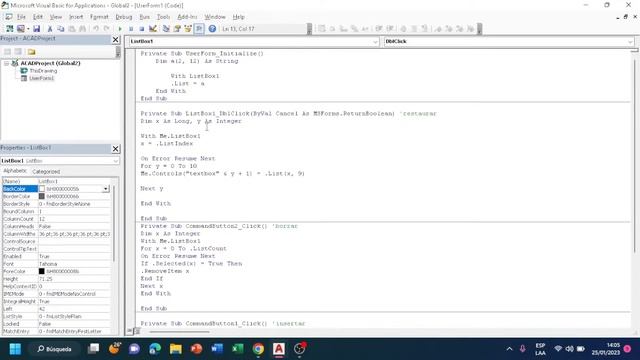Close the Project panel
The height and width of the screenshot is (360, 640).
(x=116, y=39)
